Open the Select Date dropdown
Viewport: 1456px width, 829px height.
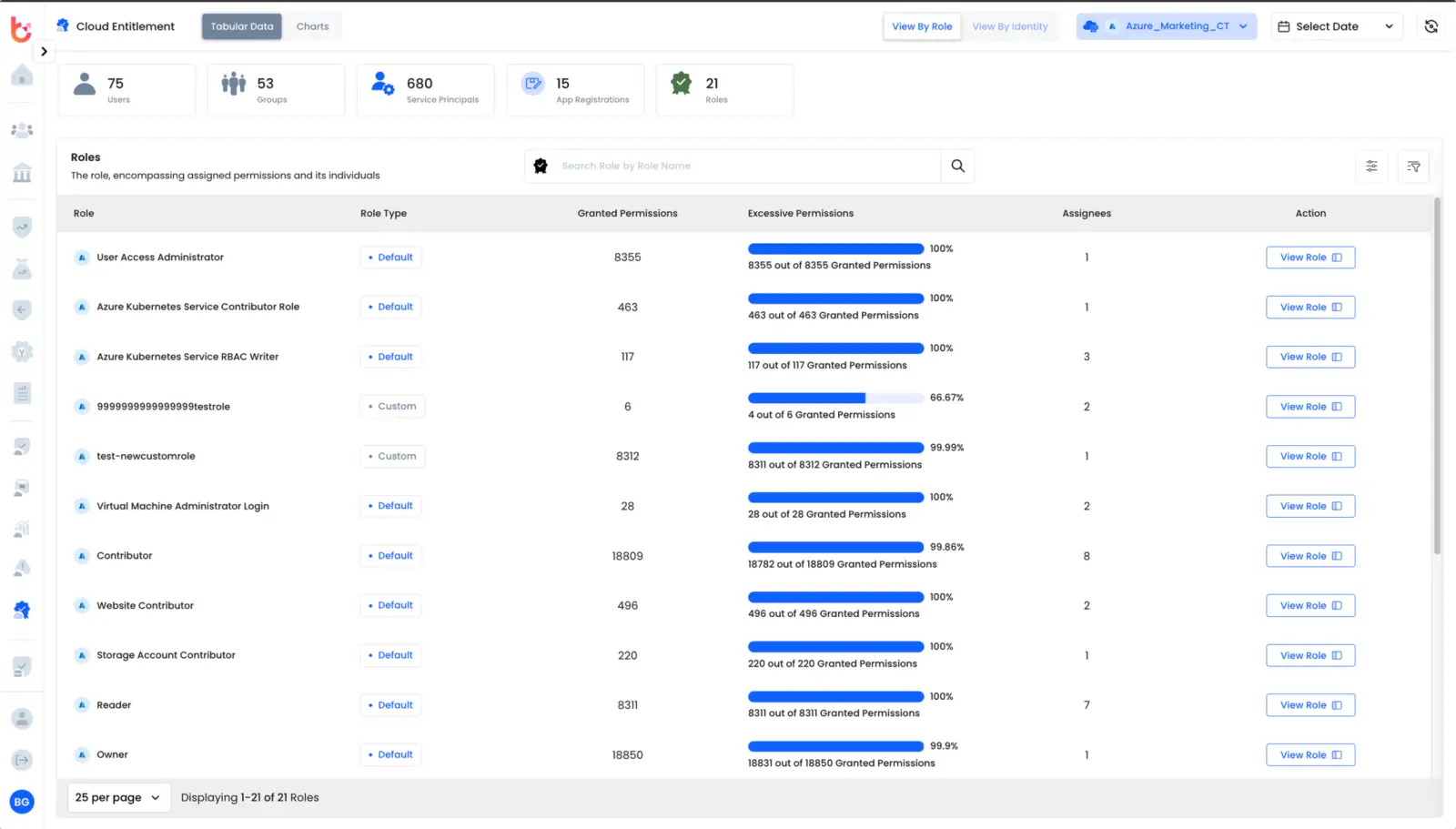[1336, 26]
